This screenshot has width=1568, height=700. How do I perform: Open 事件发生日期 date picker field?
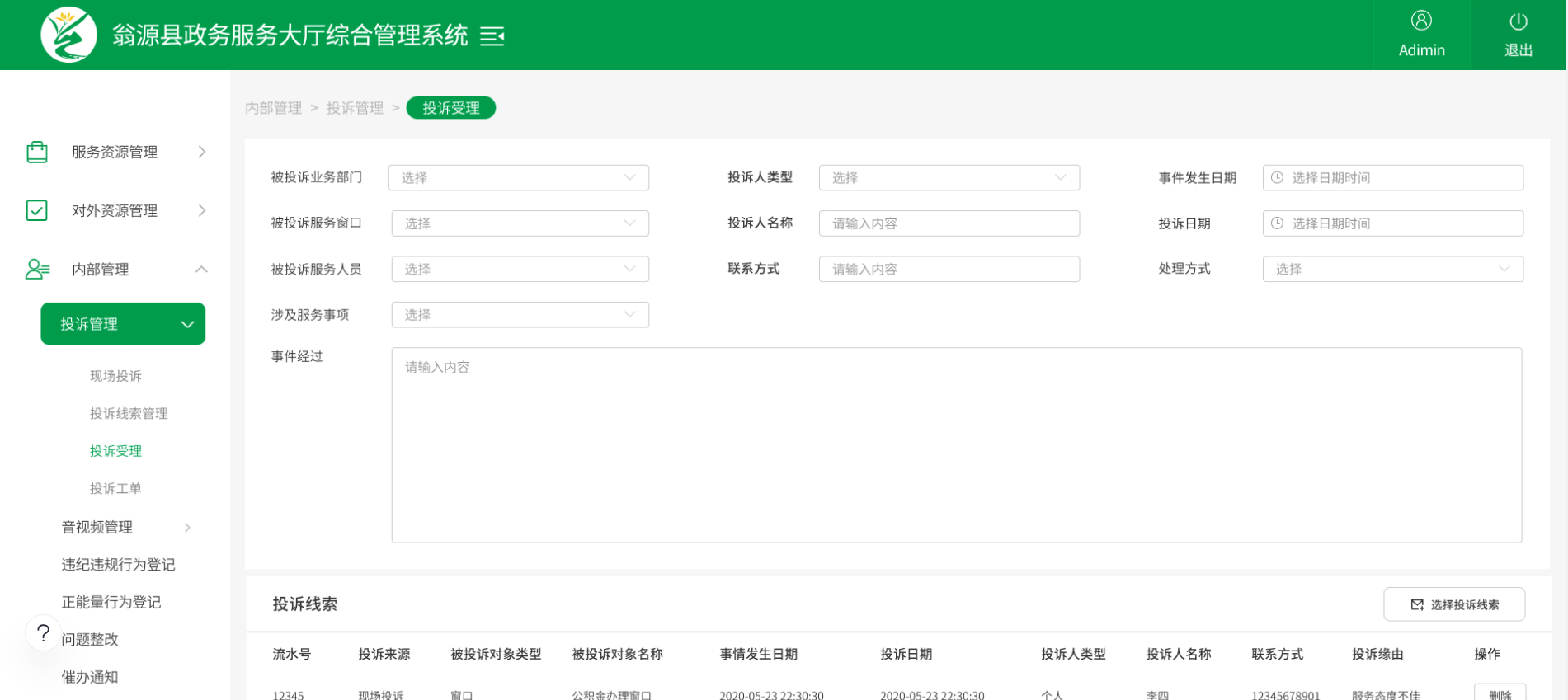(1393, 177)
